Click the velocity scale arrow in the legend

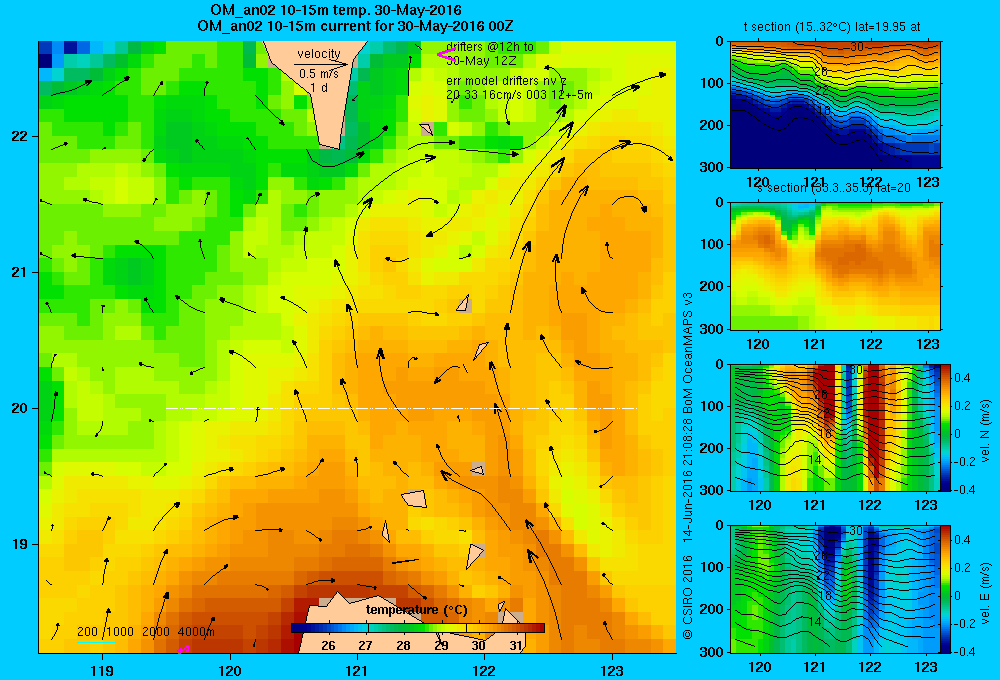pyautogui.click(x=321, y=64)
